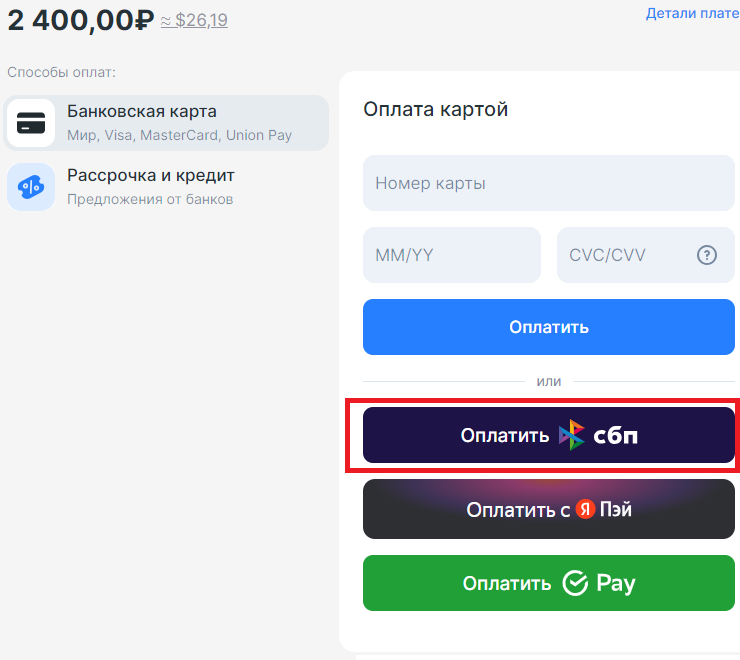Focus the CVC/CVV input field
Screen dimensions: 740x660
point(625,255)
